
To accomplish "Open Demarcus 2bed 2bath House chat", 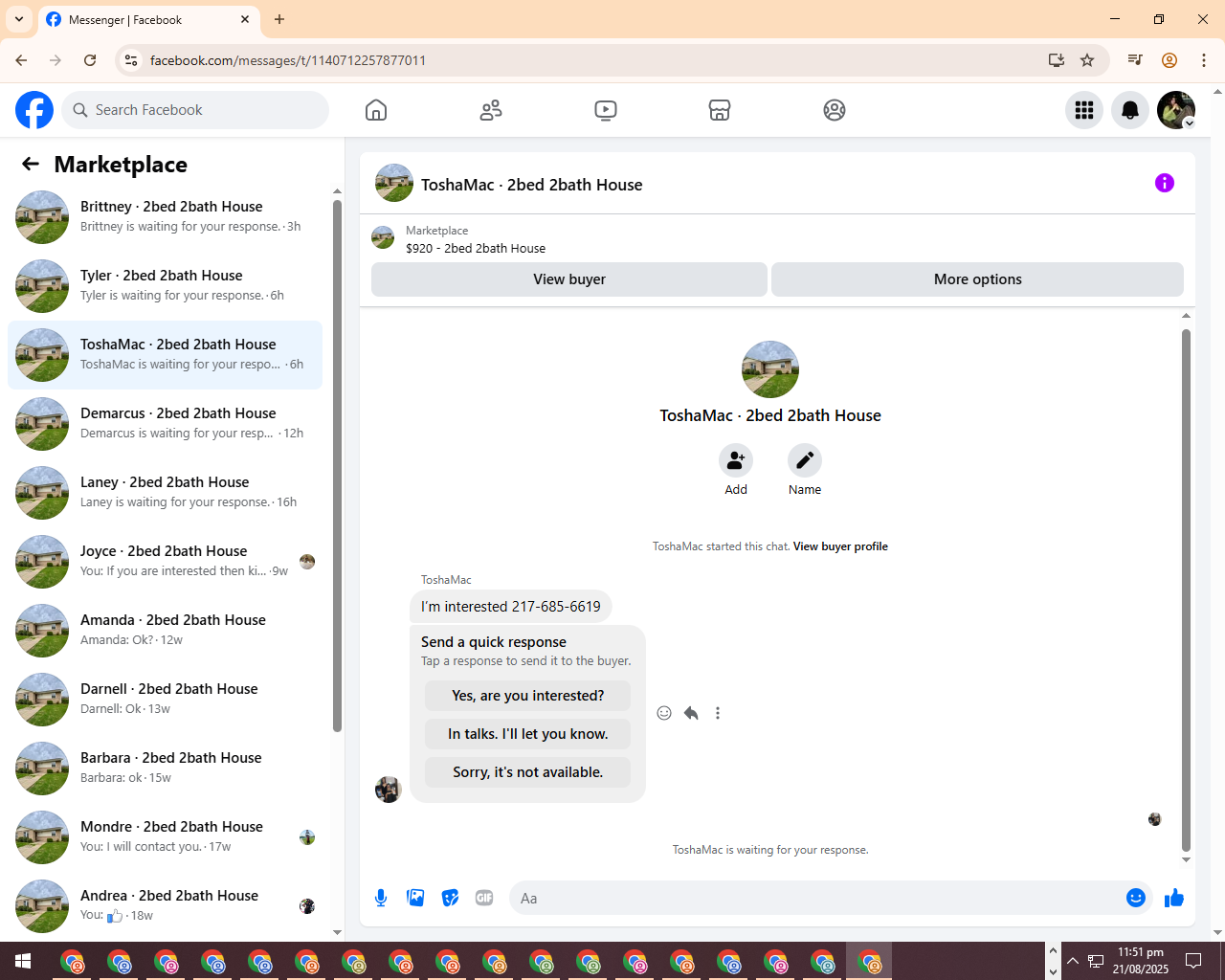I will pyautogui.click(x=165, y=424).
